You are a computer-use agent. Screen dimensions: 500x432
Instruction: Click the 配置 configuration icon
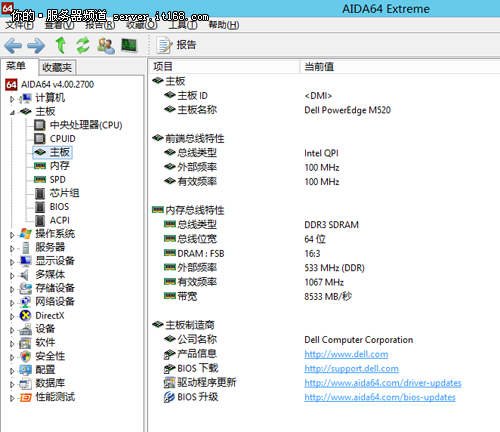click(x=26, y=370)
